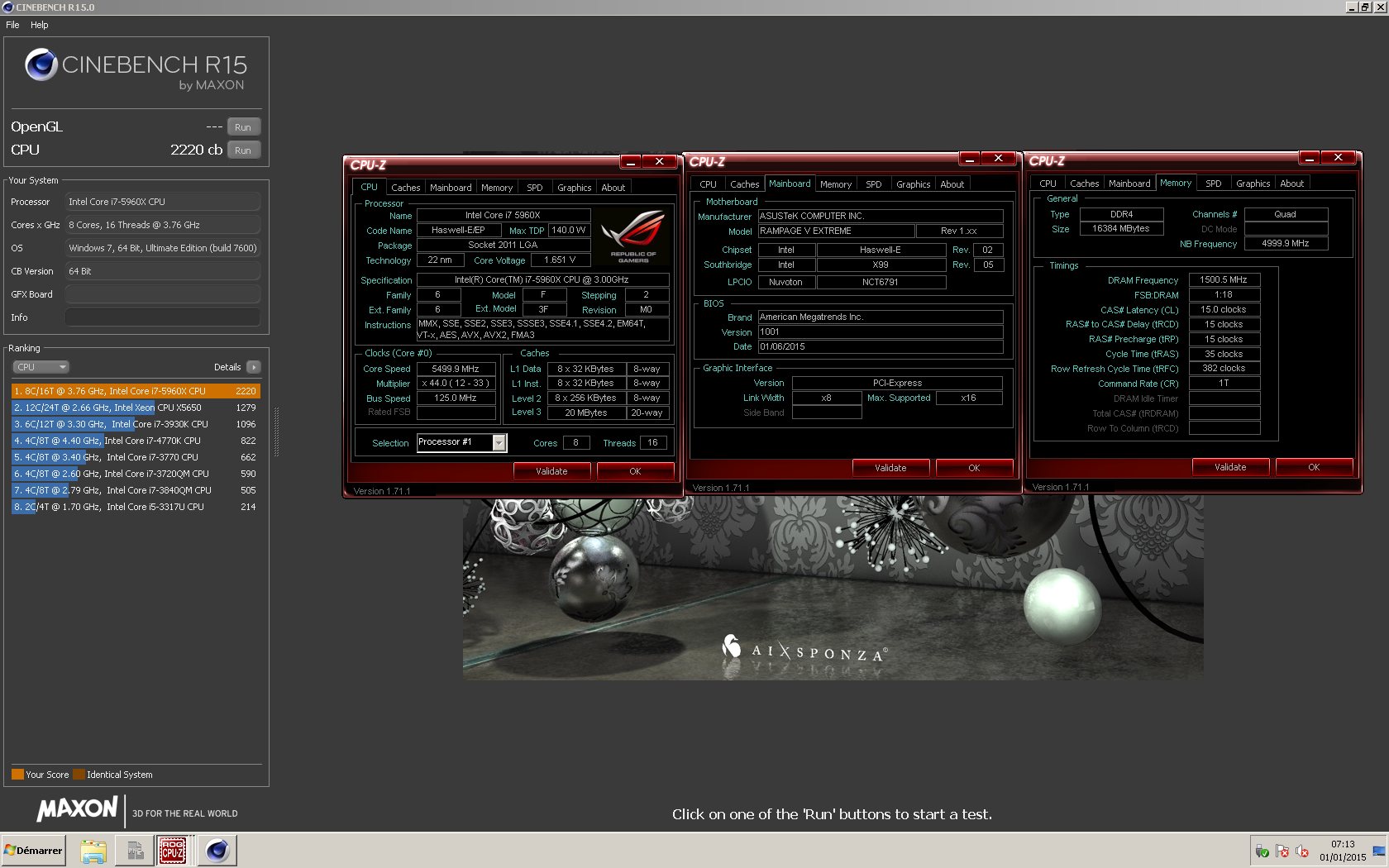Image resolution: width=1389 pixels, height=868 pixels.
Task: Click OK in Mainboard CPU-Z window
Action: point(974,468)
